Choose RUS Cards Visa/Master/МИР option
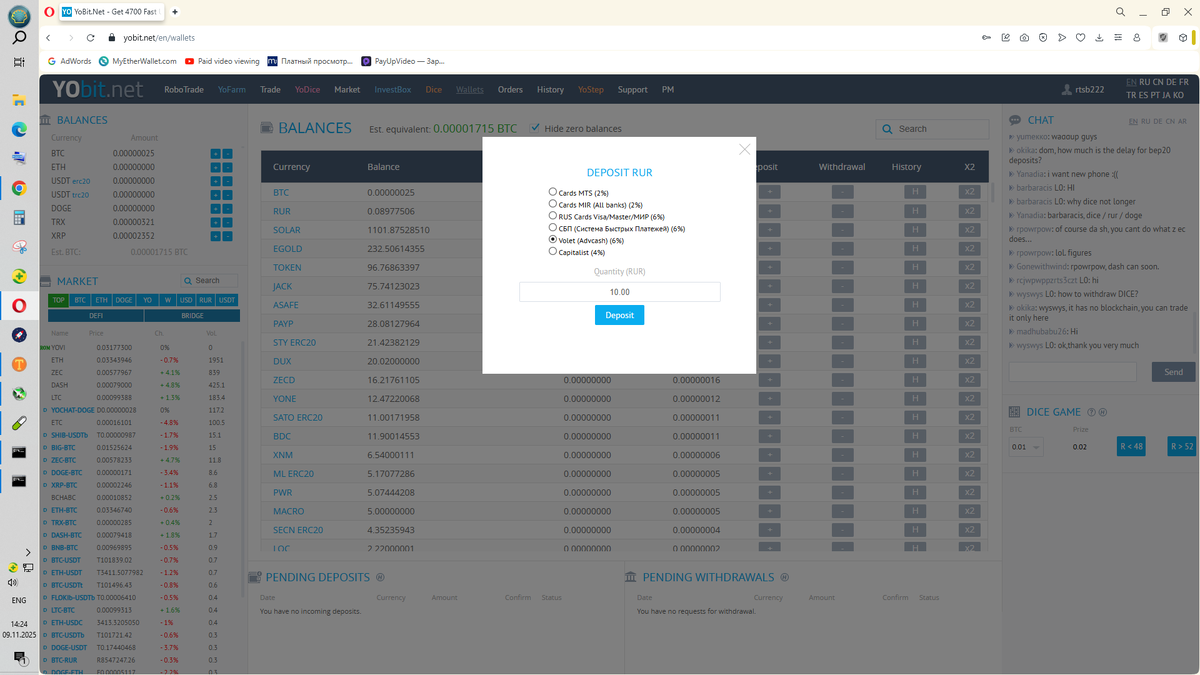This screenshot has width=1200, height=675. coord(553,216)
